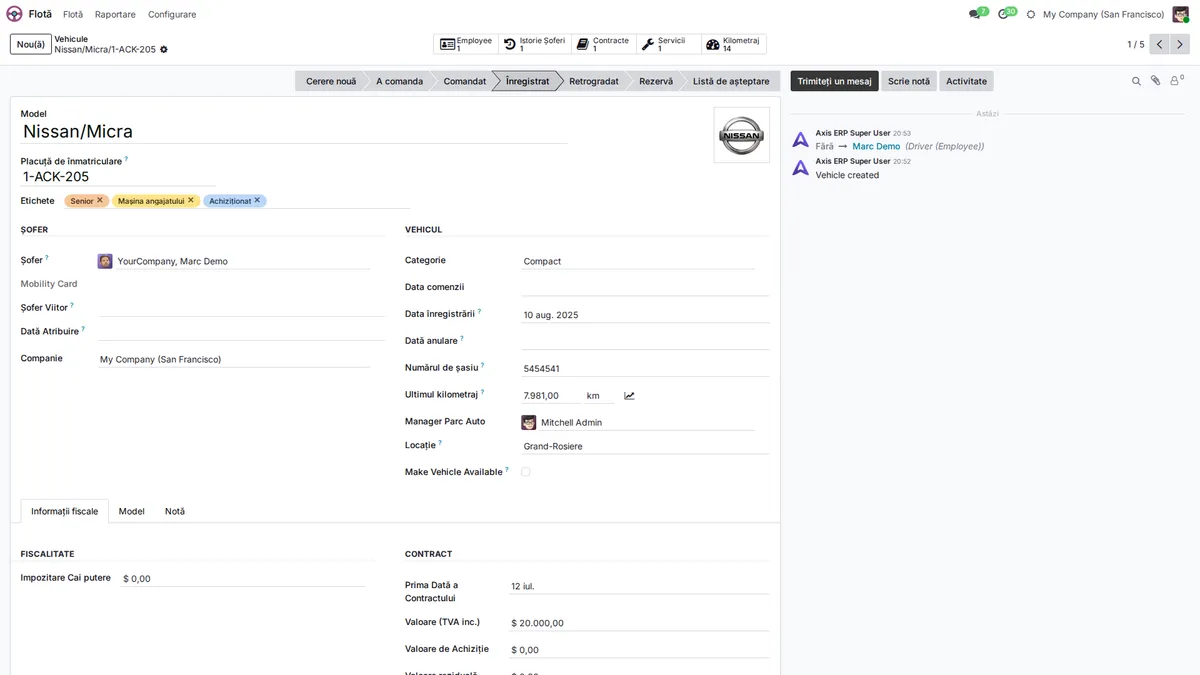Toggle the Make Vehicle Available checkbox
Screen dimensions: 1200x675
coord(525,472)
